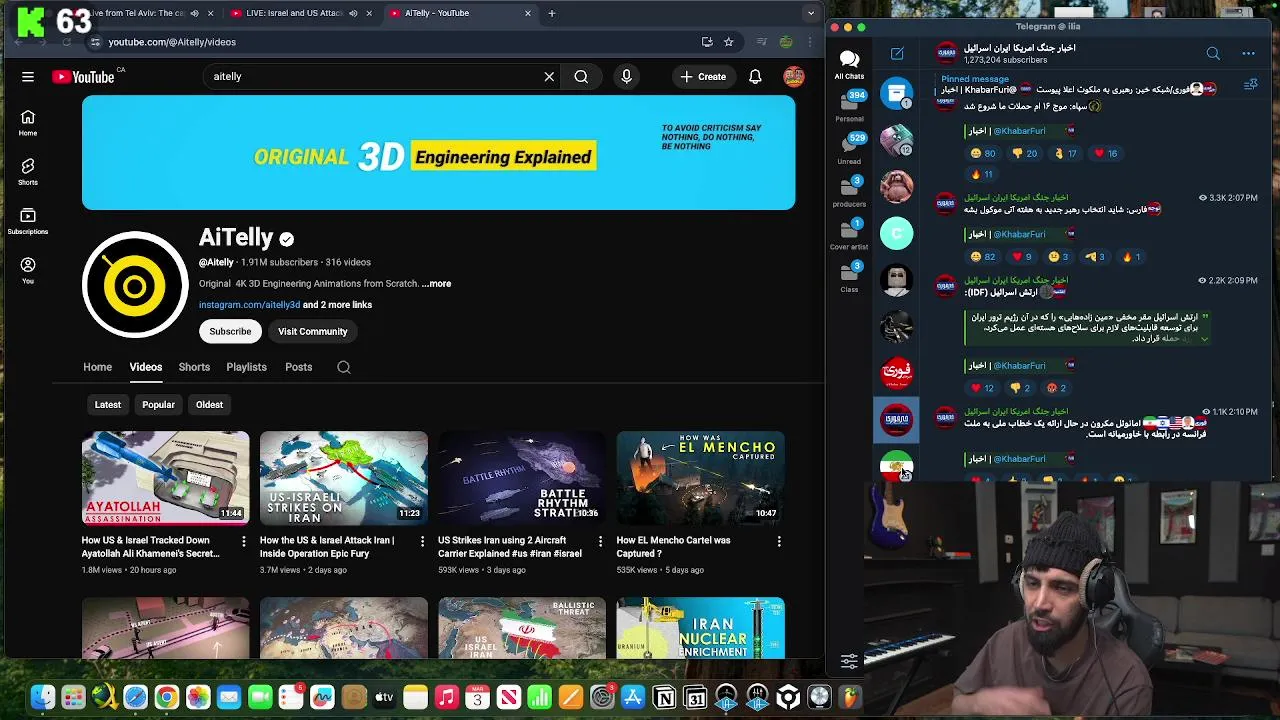Expand the channel description with ...more
This screenshot has width=1280, height=720.
[436, 284]
